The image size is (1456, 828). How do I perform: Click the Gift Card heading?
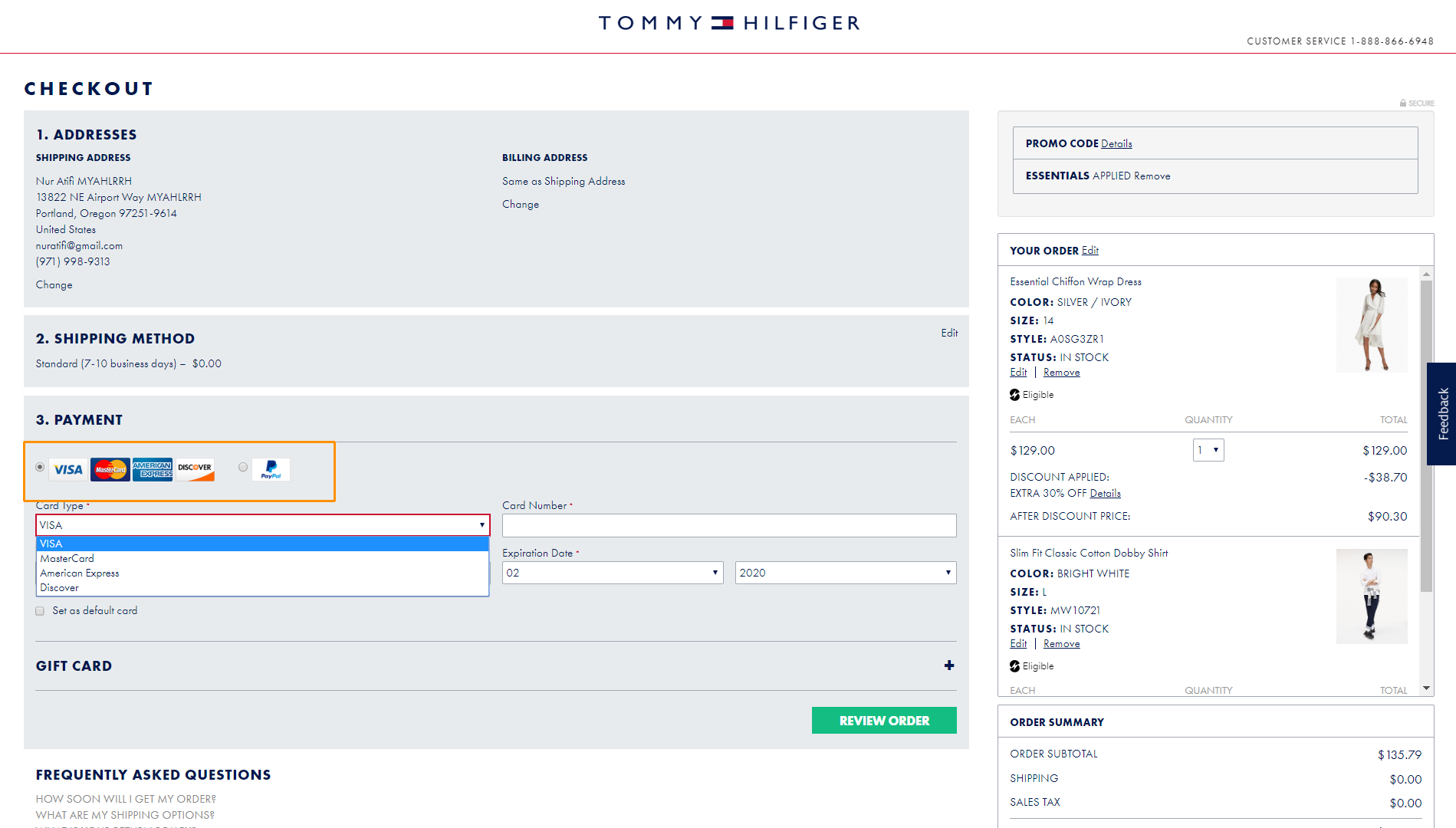74,666
